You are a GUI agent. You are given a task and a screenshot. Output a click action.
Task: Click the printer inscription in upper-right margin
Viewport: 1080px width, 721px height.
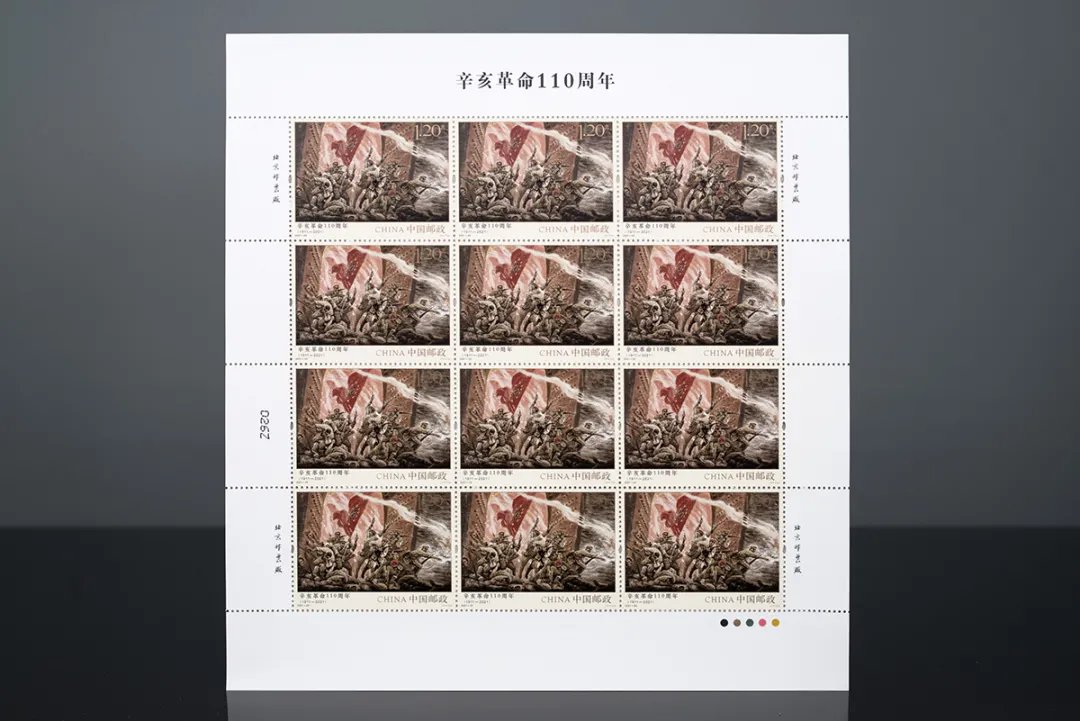(796, 178)
